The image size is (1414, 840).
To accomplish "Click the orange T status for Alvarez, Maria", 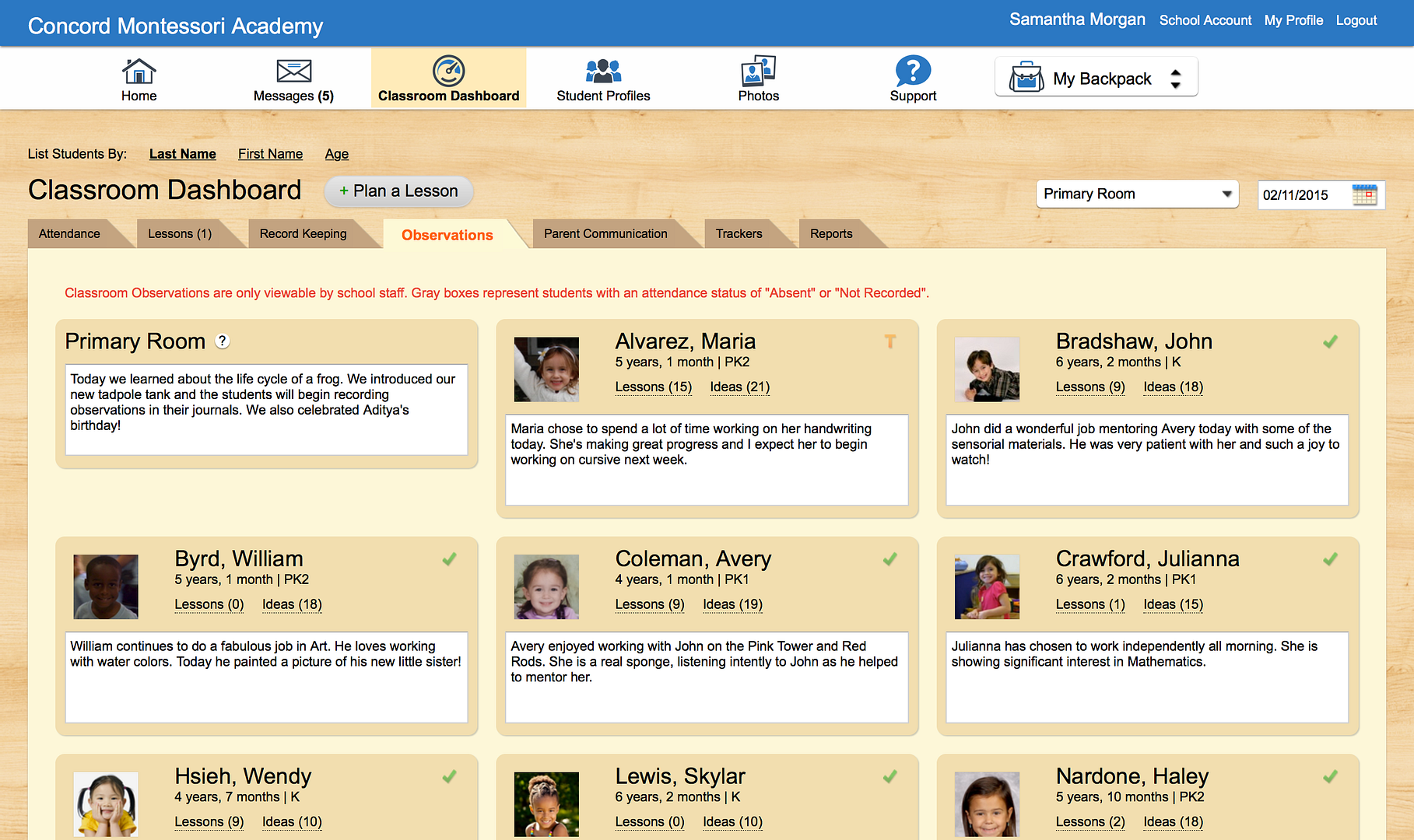I will [890, 341].
